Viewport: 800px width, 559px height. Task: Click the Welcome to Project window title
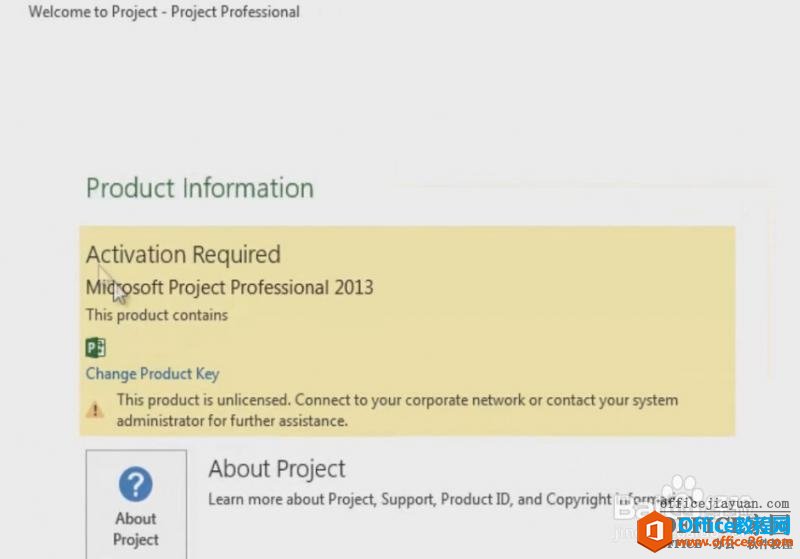pyautogui.click(x=164, y=12)
